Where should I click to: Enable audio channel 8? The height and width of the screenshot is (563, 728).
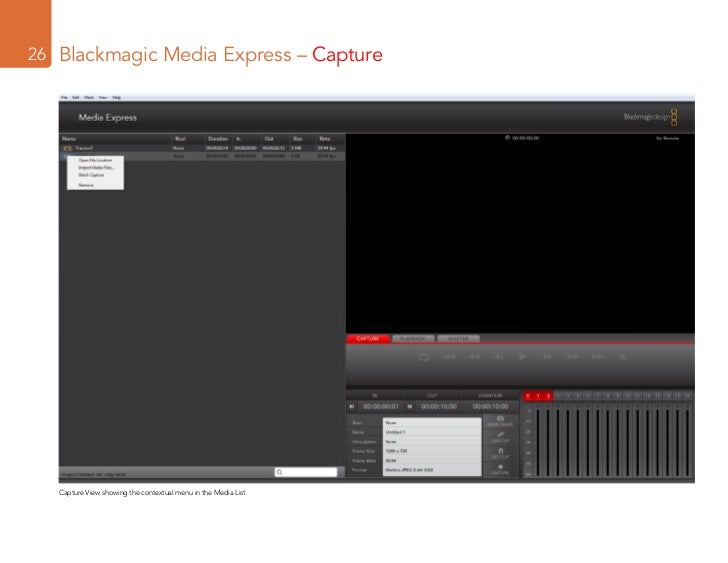[608, 396]
